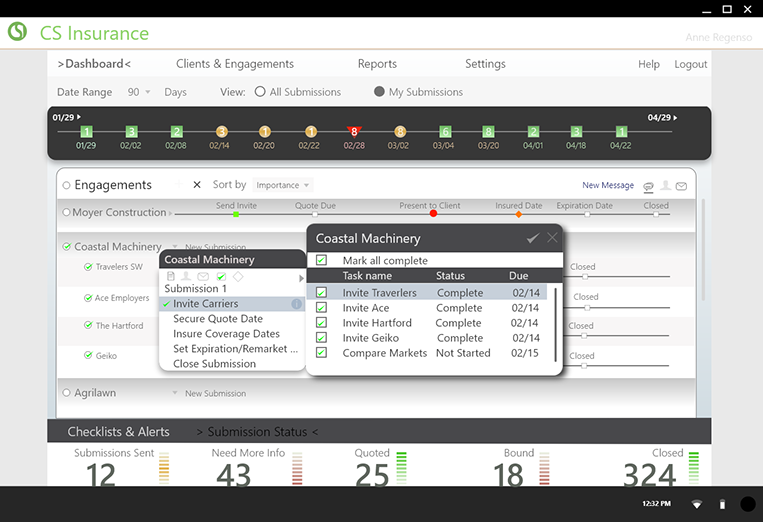Viewport: 763px width, 522px height.
Task: Click the Logout link
Action: click(690, 64)
